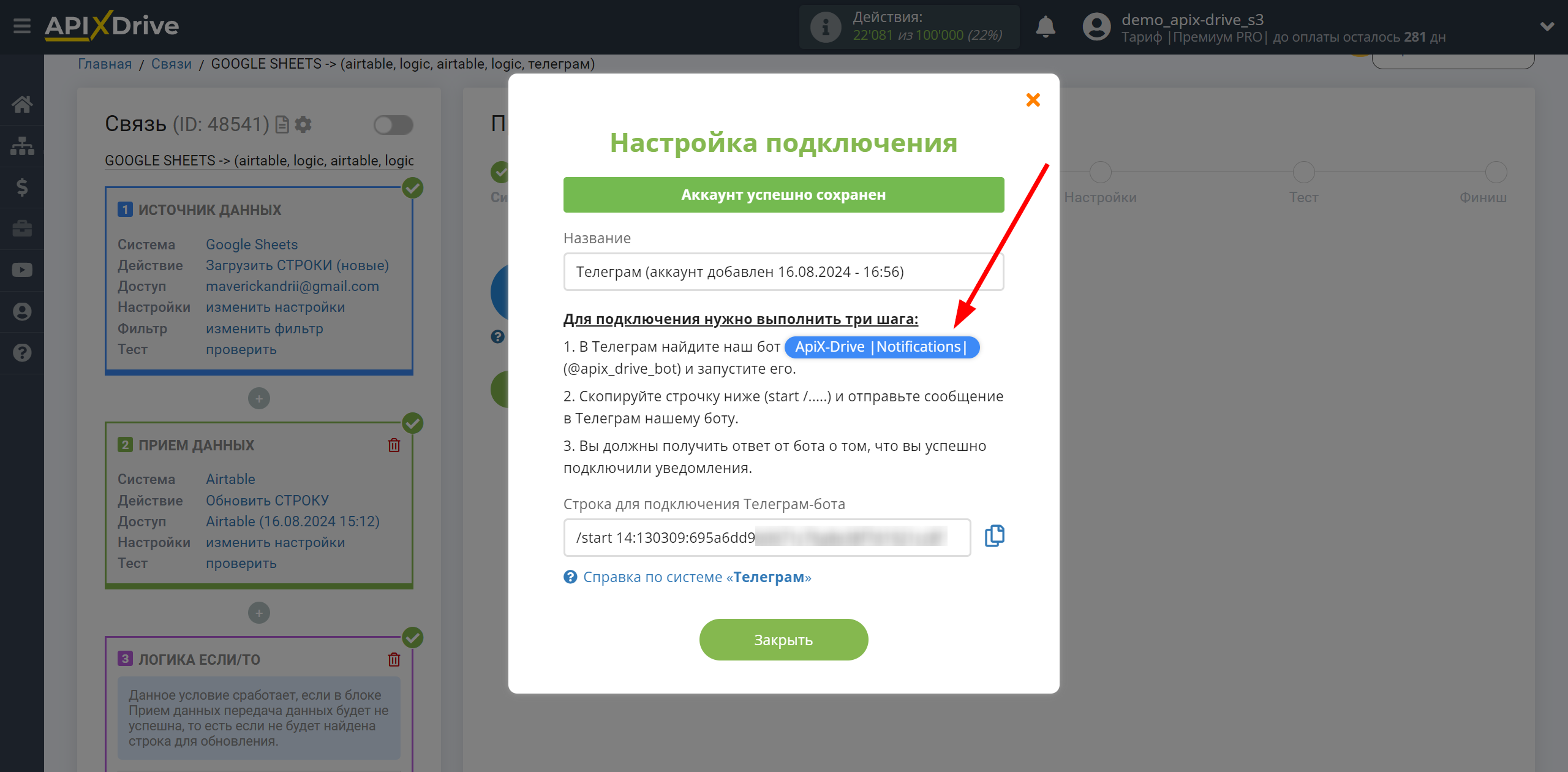
Task: Click the Закрыть (Close) button
Action: pyautogui.click(x=784, y=638)
